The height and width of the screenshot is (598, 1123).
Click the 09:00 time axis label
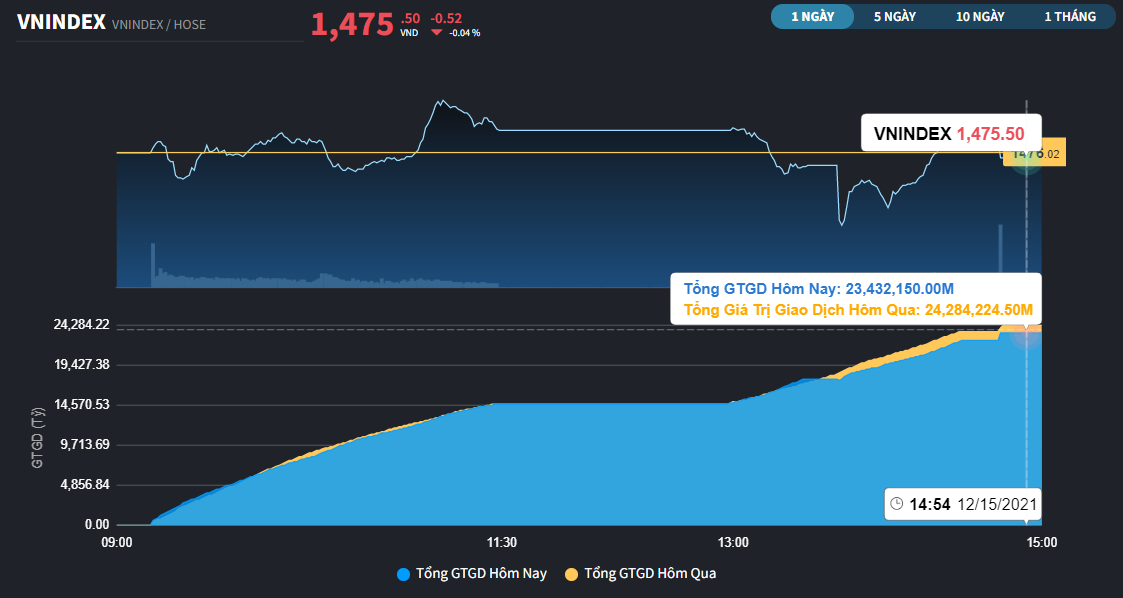117,543
